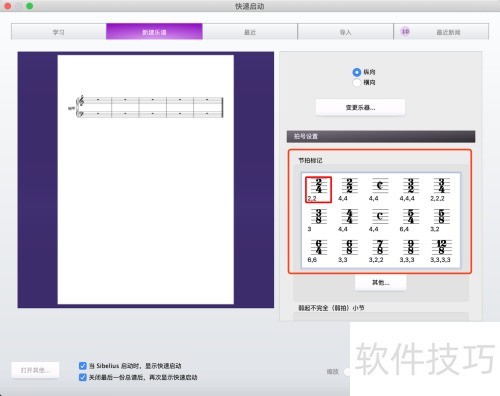Switch to the 新建乐谱 tab
Image resolution: width=500 pixels, height=396 pixels.
pos(154,32)
